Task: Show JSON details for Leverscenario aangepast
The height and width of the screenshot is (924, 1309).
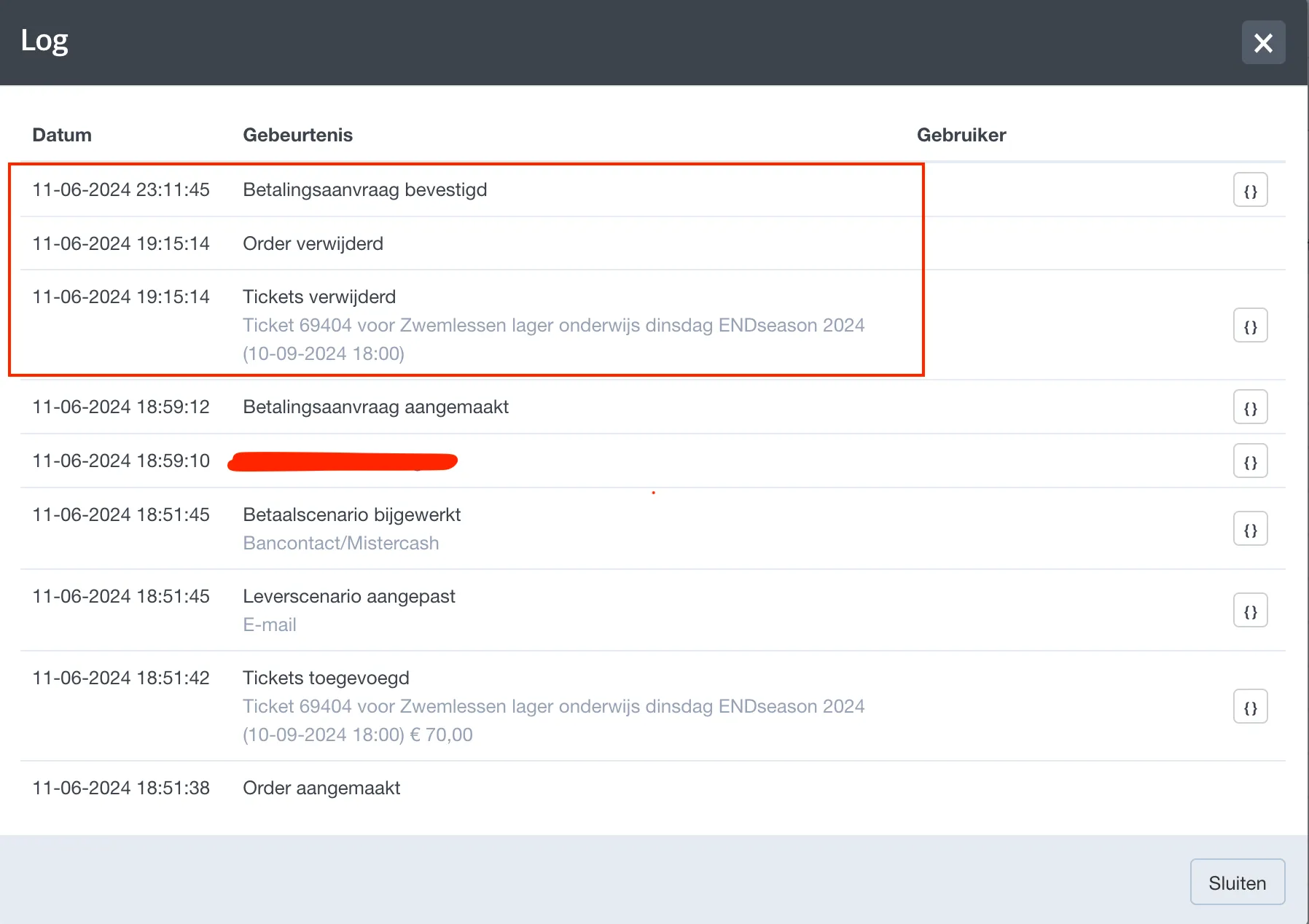Action: [1250, 611]
